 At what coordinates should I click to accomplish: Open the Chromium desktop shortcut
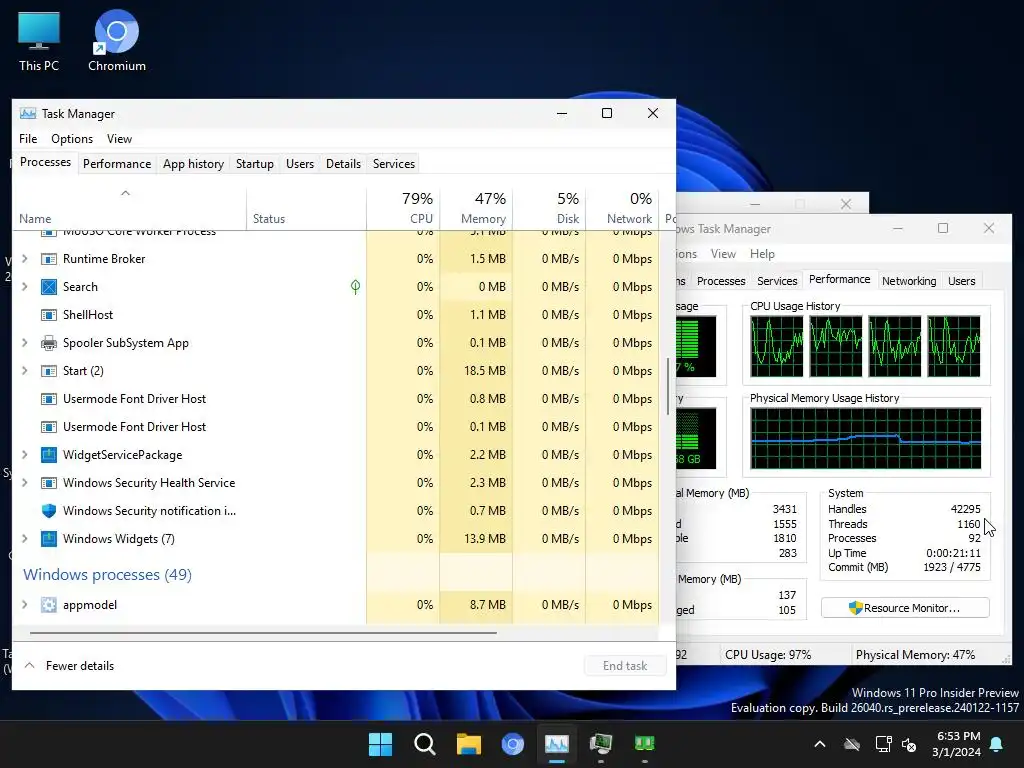[x=117, y=42]
